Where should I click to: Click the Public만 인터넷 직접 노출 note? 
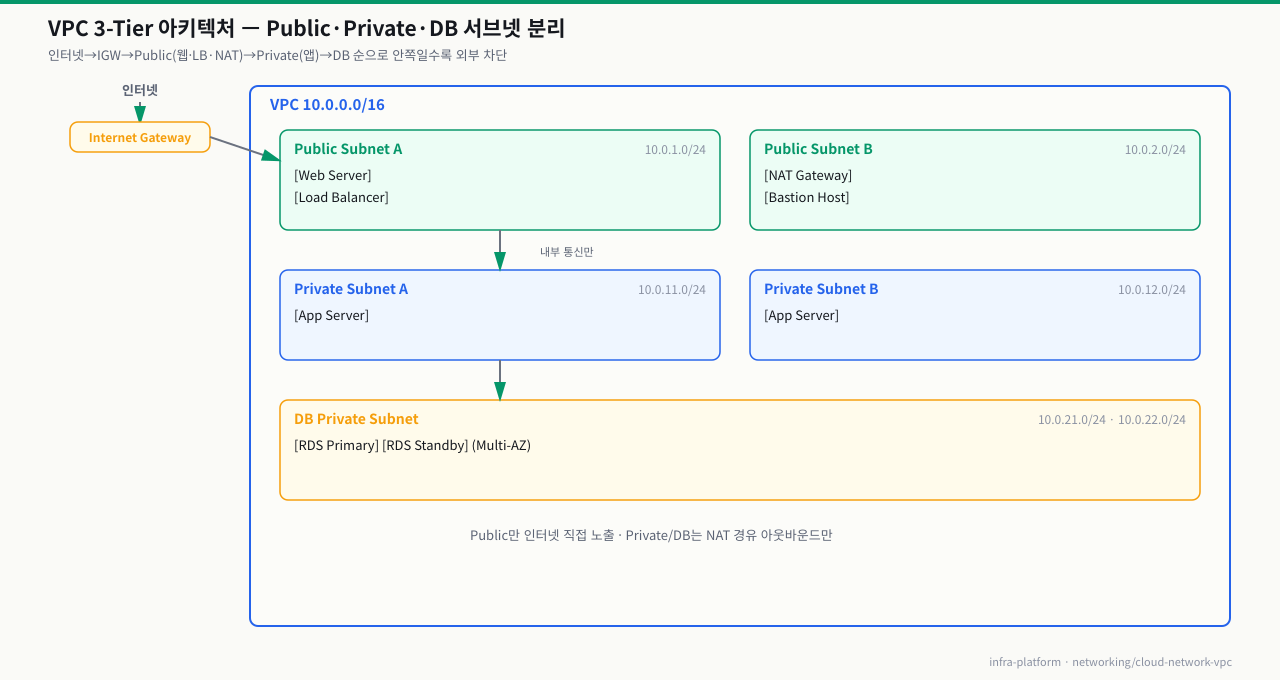coord(651,535)
